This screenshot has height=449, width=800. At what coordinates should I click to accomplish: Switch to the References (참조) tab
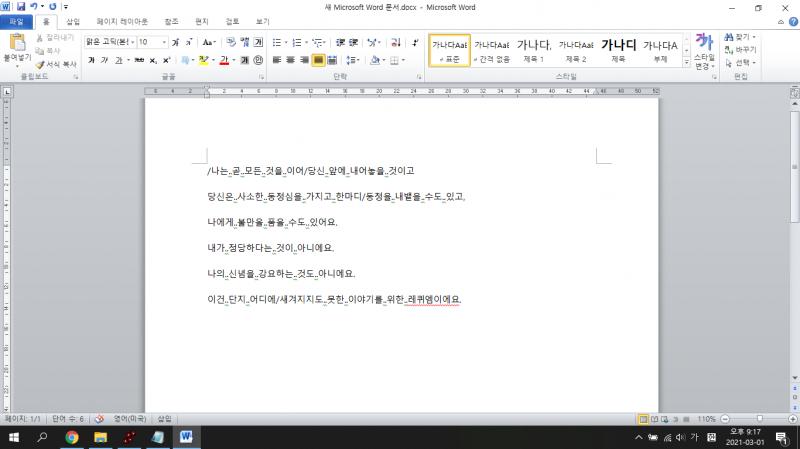pyautogui.click(x=171, y=21)
